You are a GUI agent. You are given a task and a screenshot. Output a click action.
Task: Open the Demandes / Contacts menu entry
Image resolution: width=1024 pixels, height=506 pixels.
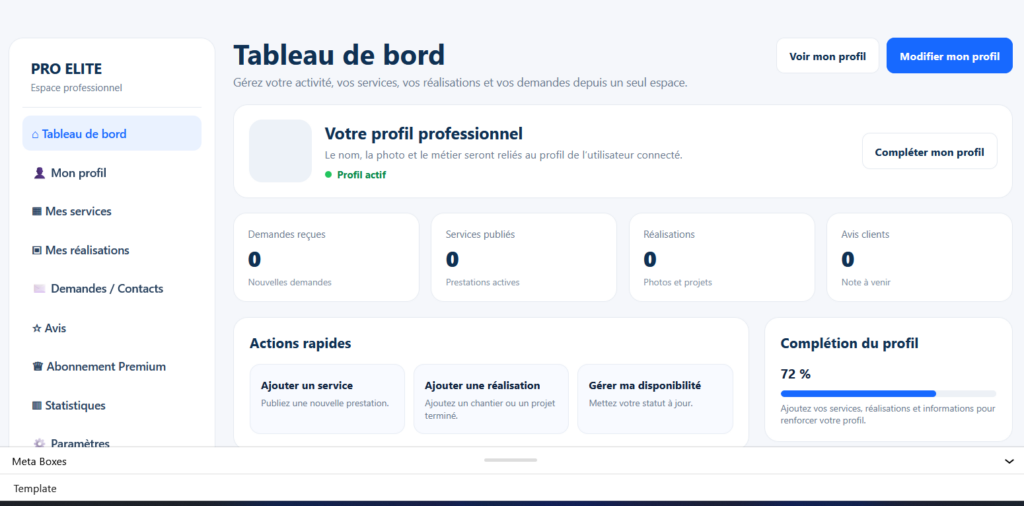tap(112, 289)
